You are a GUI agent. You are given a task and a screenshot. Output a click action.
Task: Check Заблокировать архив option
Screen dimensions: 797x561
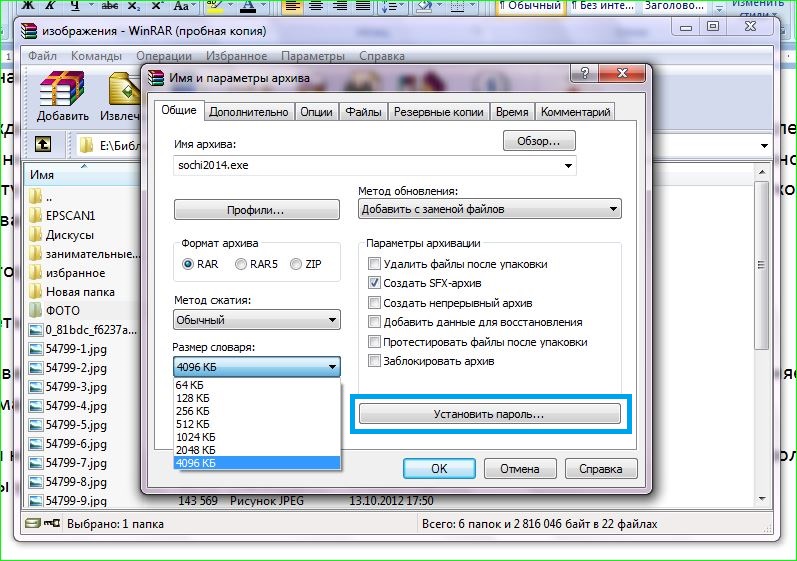374,361
